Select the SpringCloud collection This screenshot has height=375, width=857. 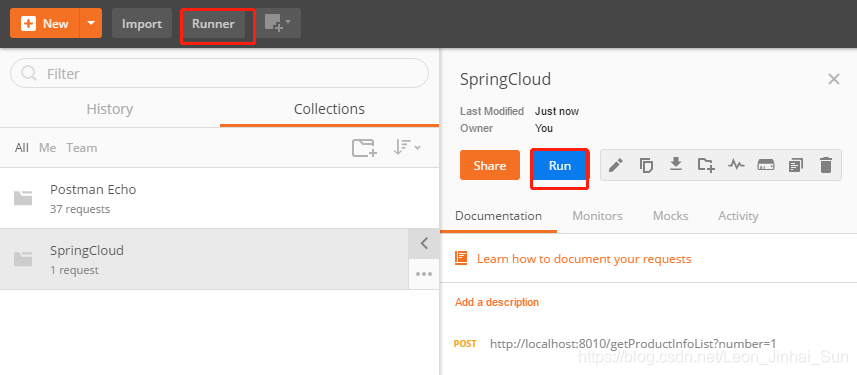204,259
